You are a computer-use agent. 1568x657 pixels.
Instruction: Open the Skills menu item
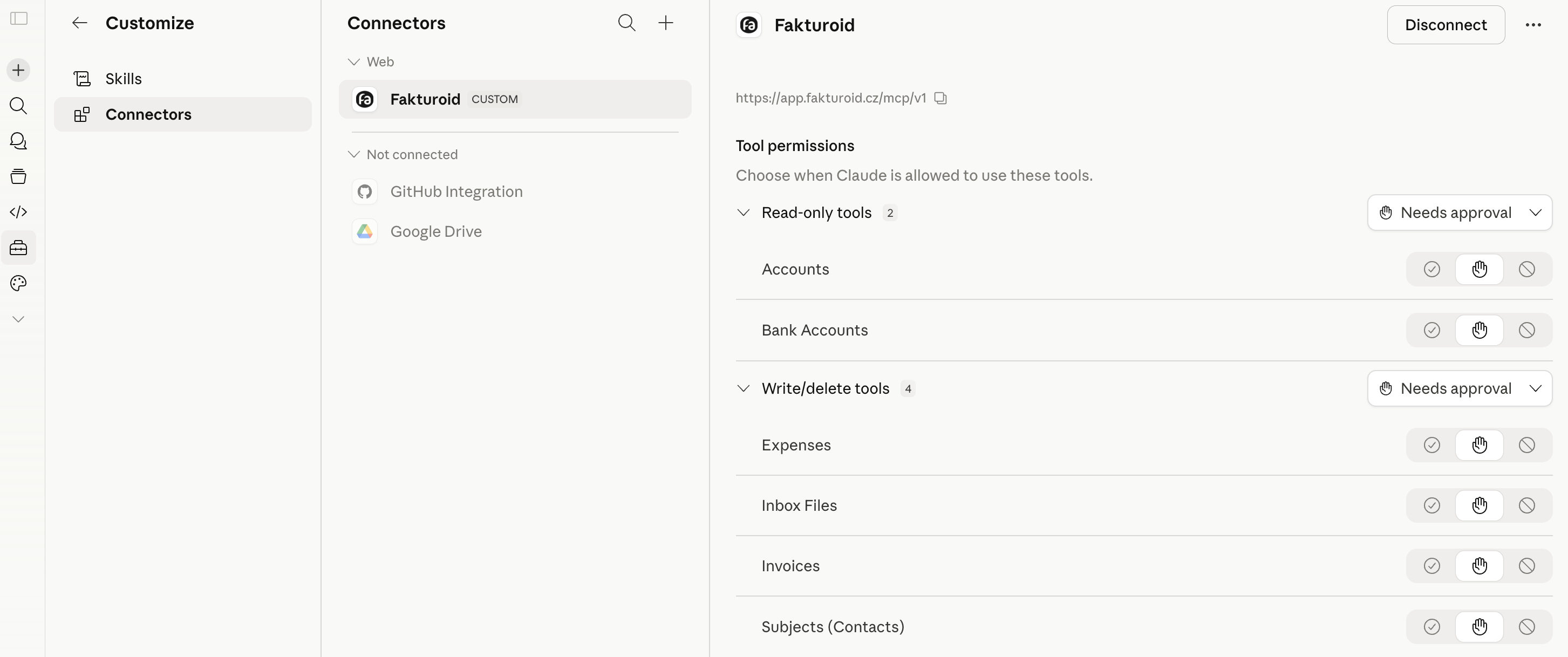124,78
